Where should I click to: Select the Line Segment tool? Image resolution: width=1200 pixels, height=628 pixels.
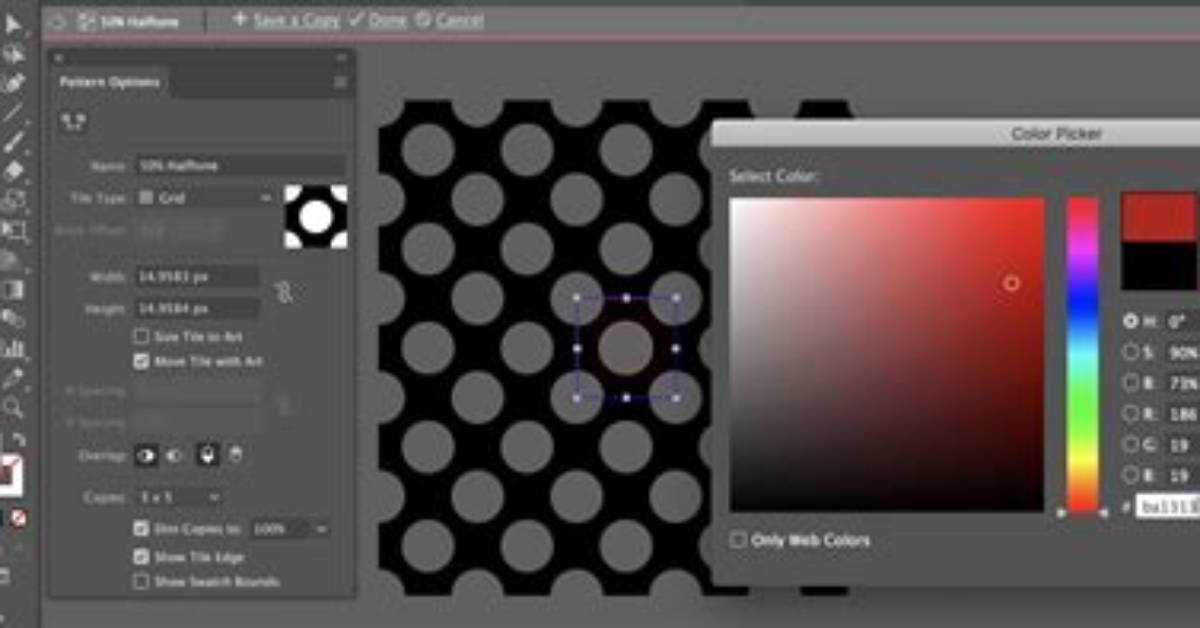click(13, 112)
